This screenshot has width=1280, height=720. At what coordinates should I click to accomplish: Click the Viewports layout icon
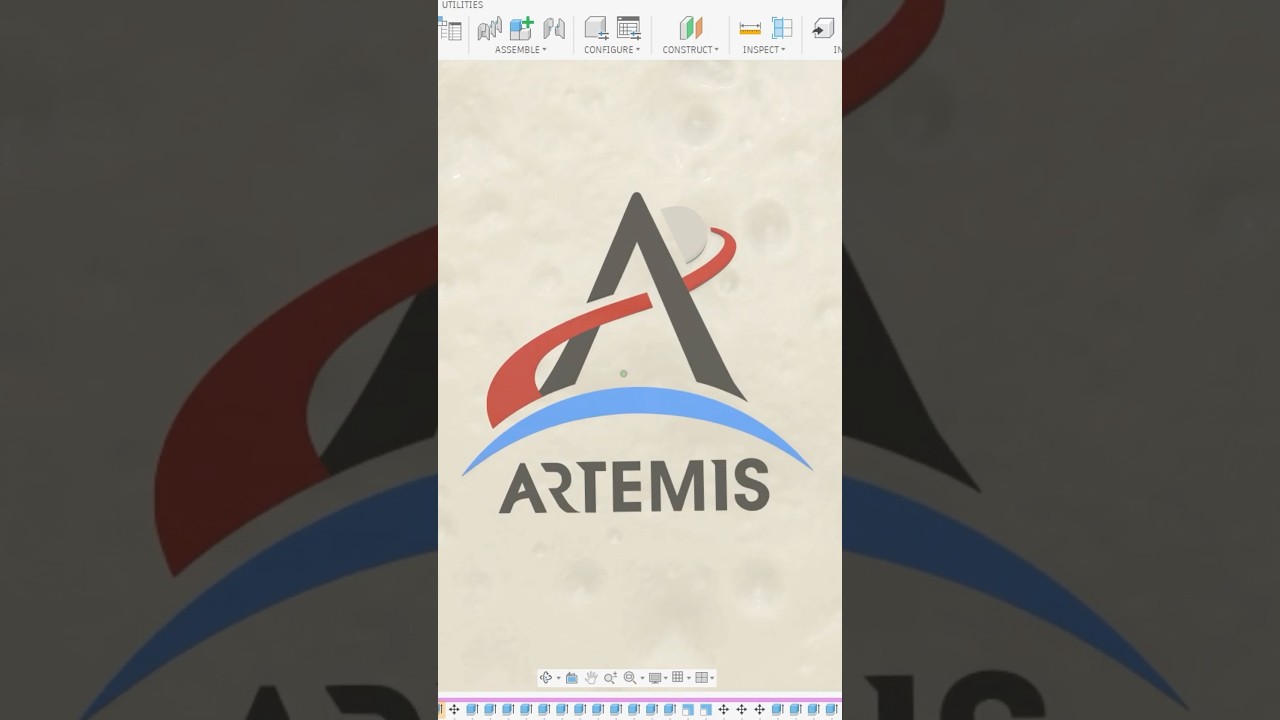(x=701, y=677)
